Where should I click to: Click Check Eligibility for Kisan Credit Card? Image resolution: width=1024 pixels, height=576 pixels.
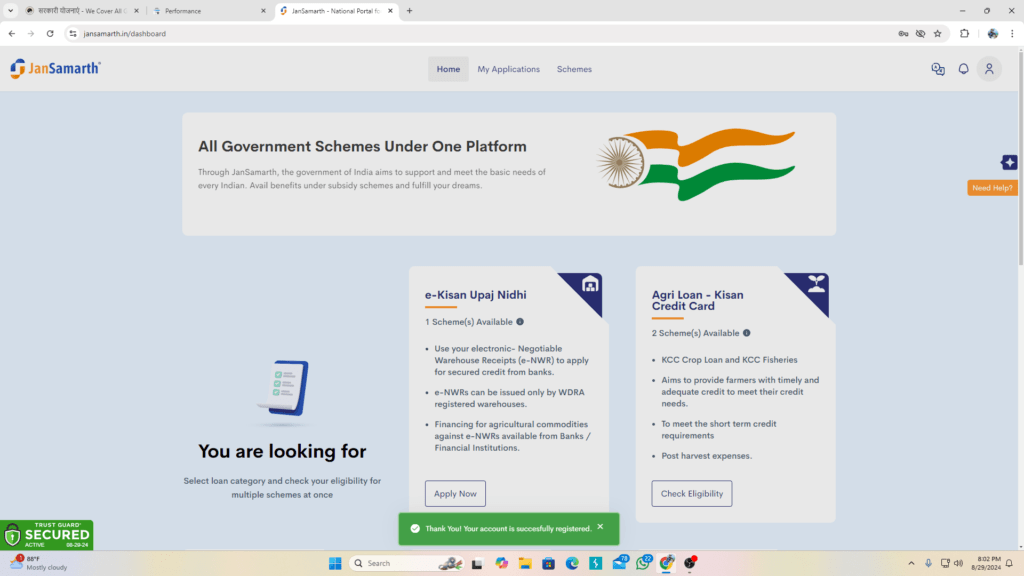coord(692,494)
